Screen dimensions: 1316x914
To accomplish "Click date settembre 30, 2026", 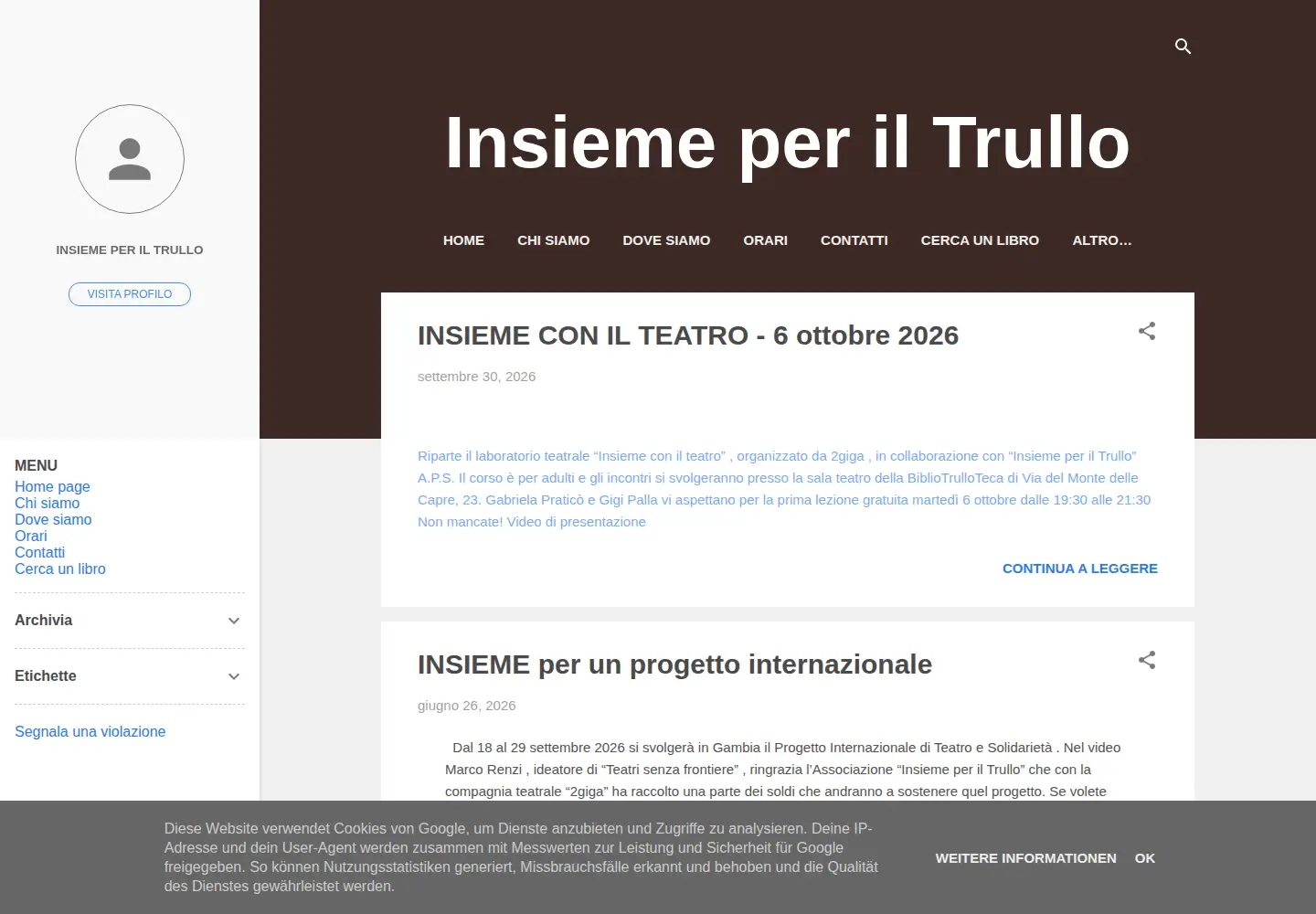I will (x=476, y=377).
